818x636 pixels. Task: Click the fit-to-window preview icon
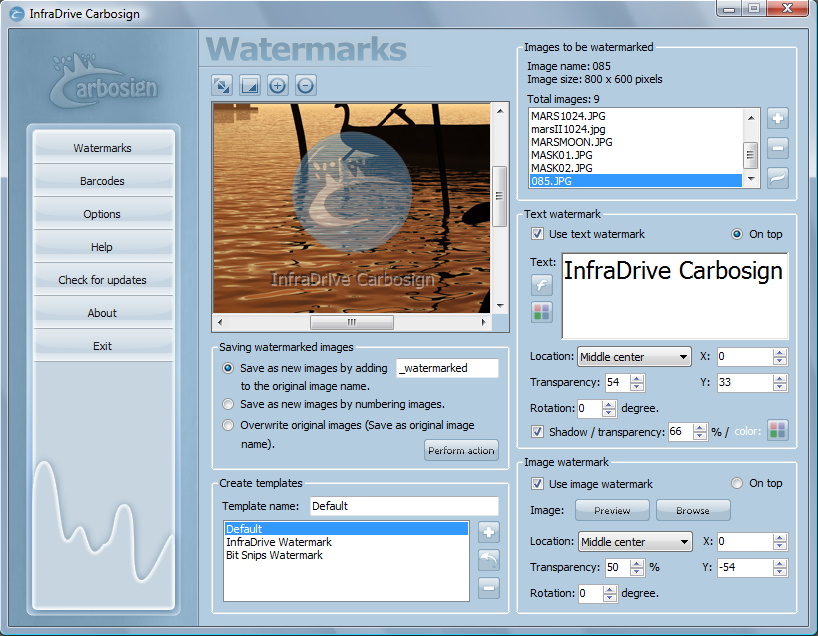[222, 85]
